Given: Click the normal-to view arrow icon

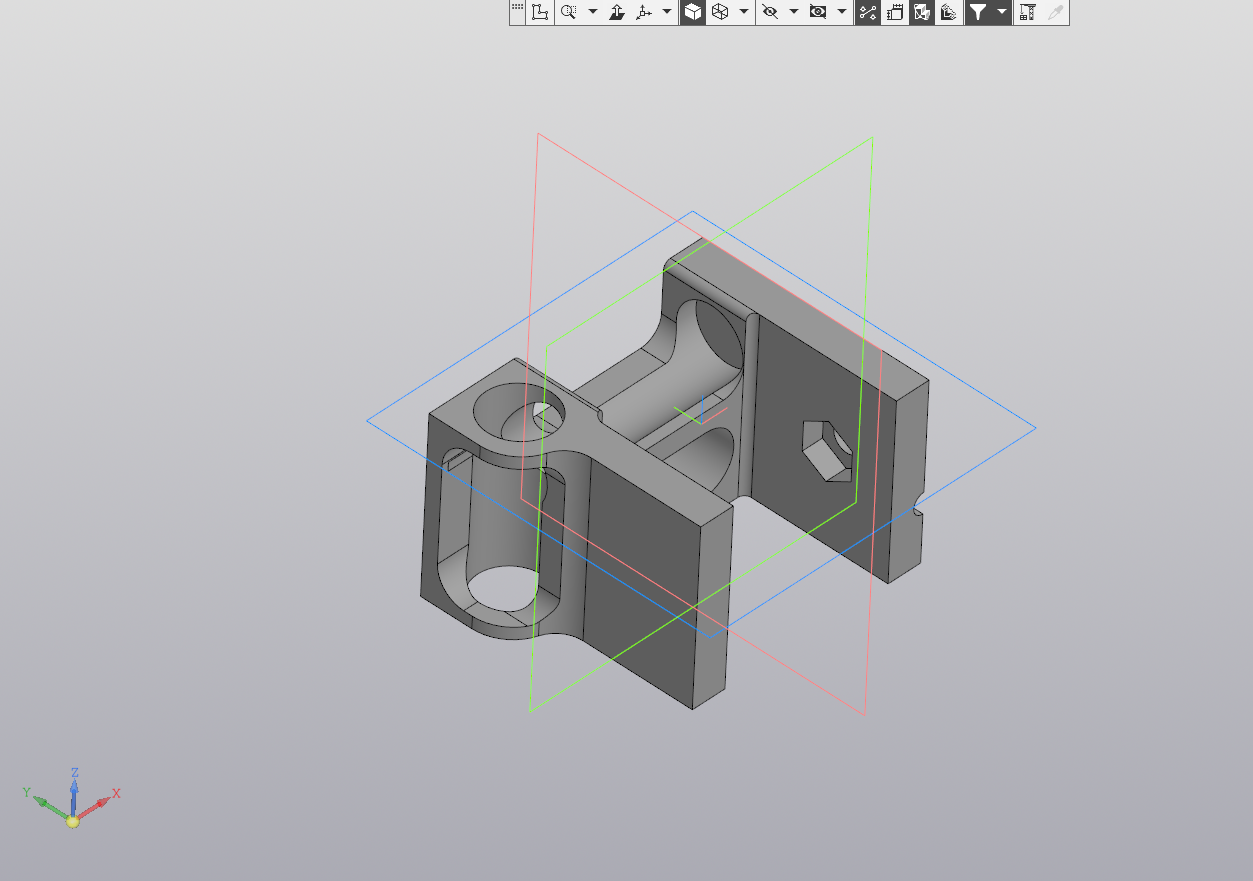Looking at the screenshot, I should pyautogui.click(x=617, y=12).
